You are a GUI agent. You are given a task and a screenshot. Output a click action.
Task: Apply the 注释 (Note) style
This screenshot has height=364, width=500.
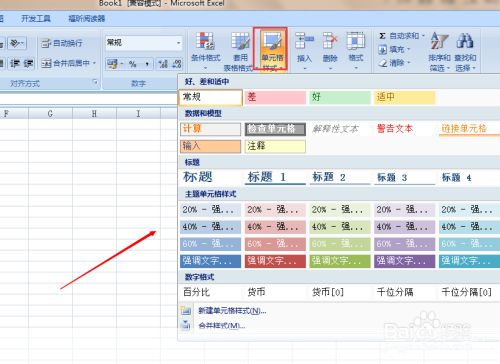pos(275,146)
